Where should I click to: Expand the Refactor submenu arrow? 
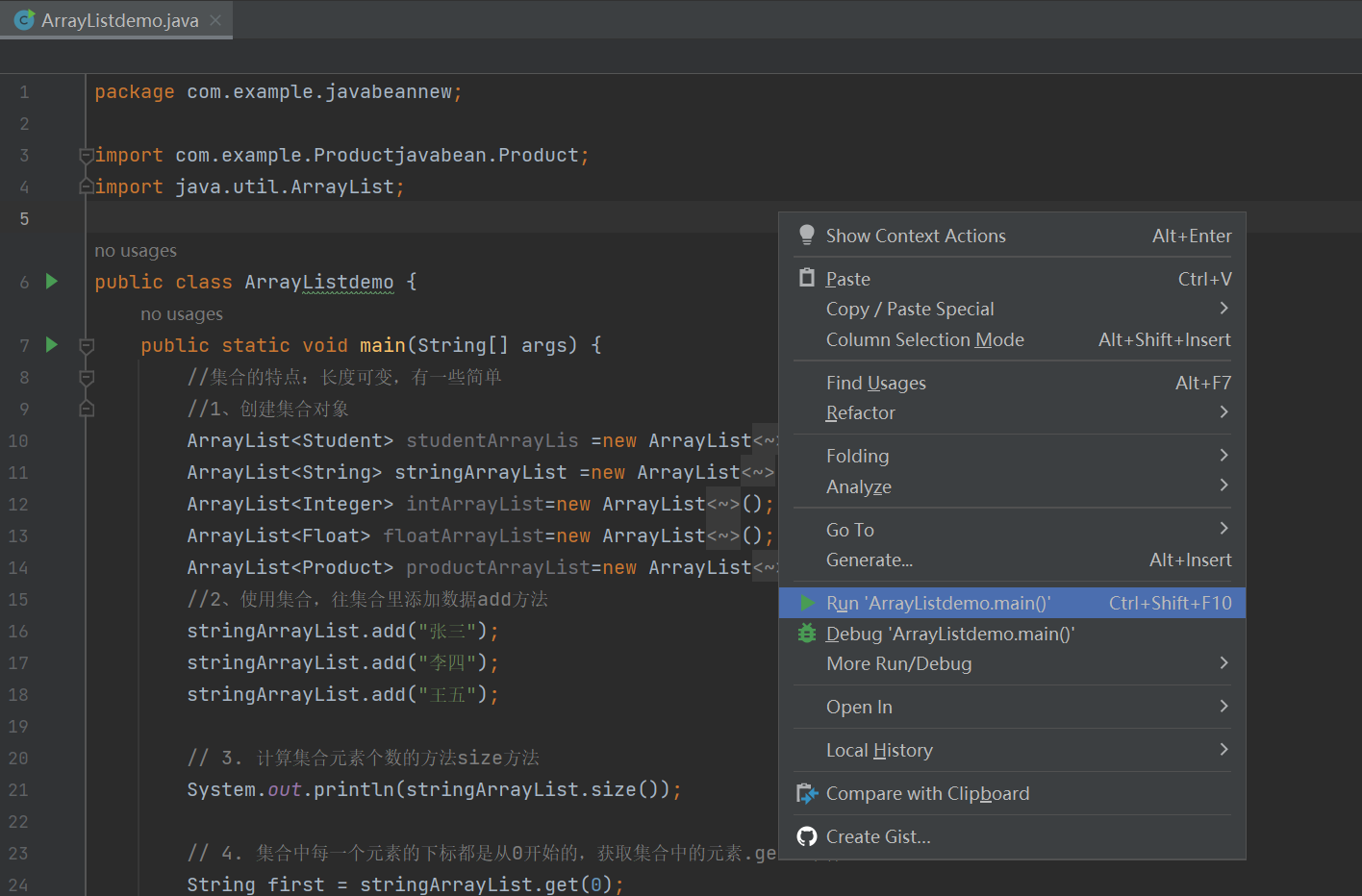(x=1223, y=411)
